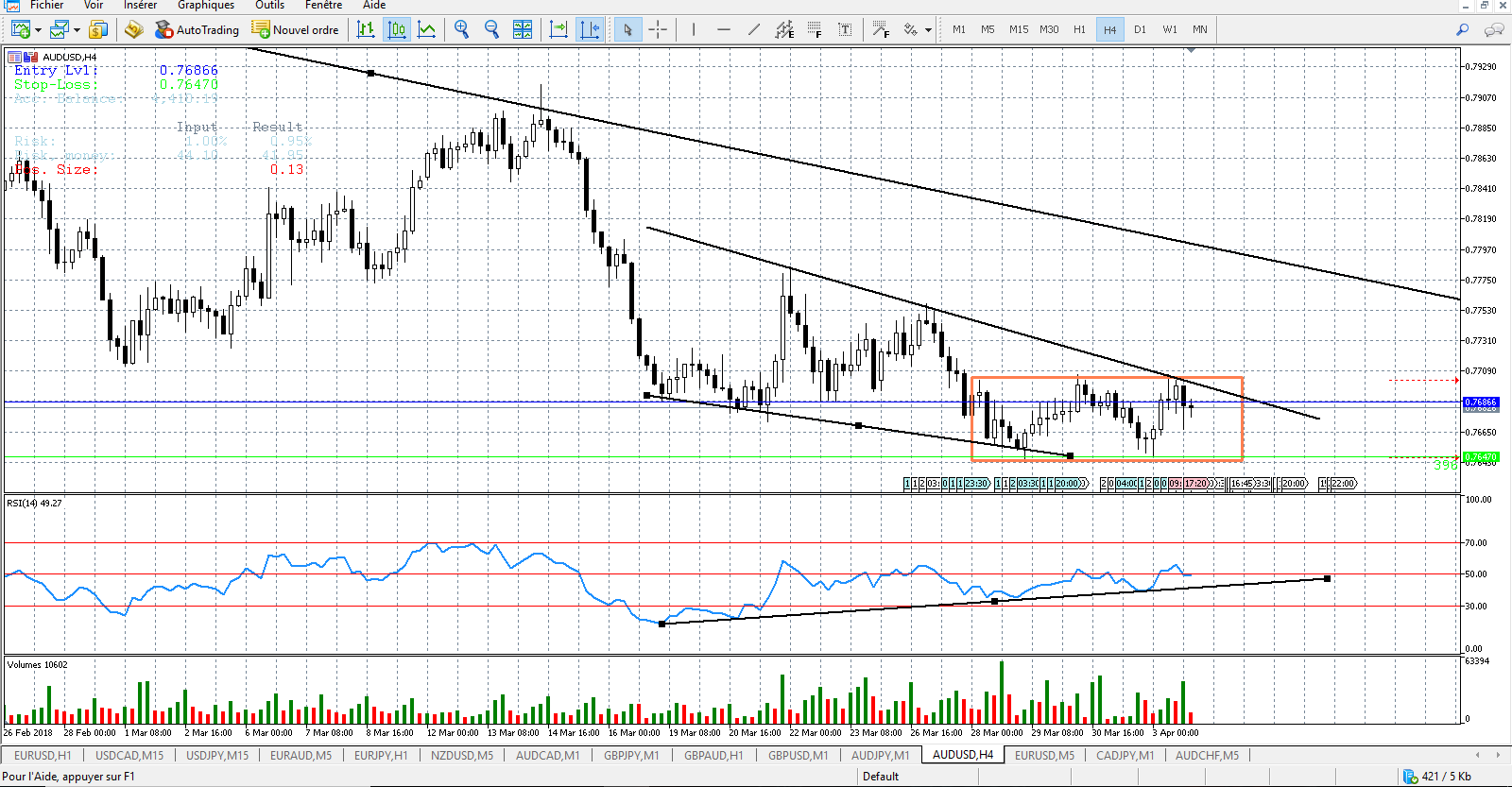
Task: Select the equidistant channel tool
Action: [x=784, y=29]
